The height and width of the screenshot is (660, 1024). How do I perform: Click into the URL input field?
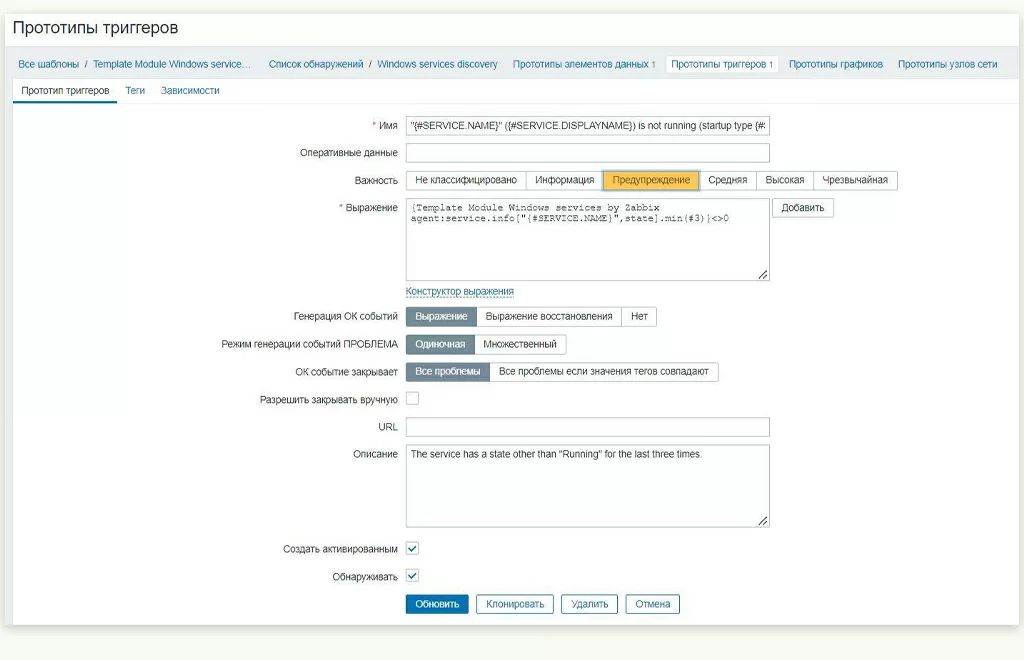point(587,427)
